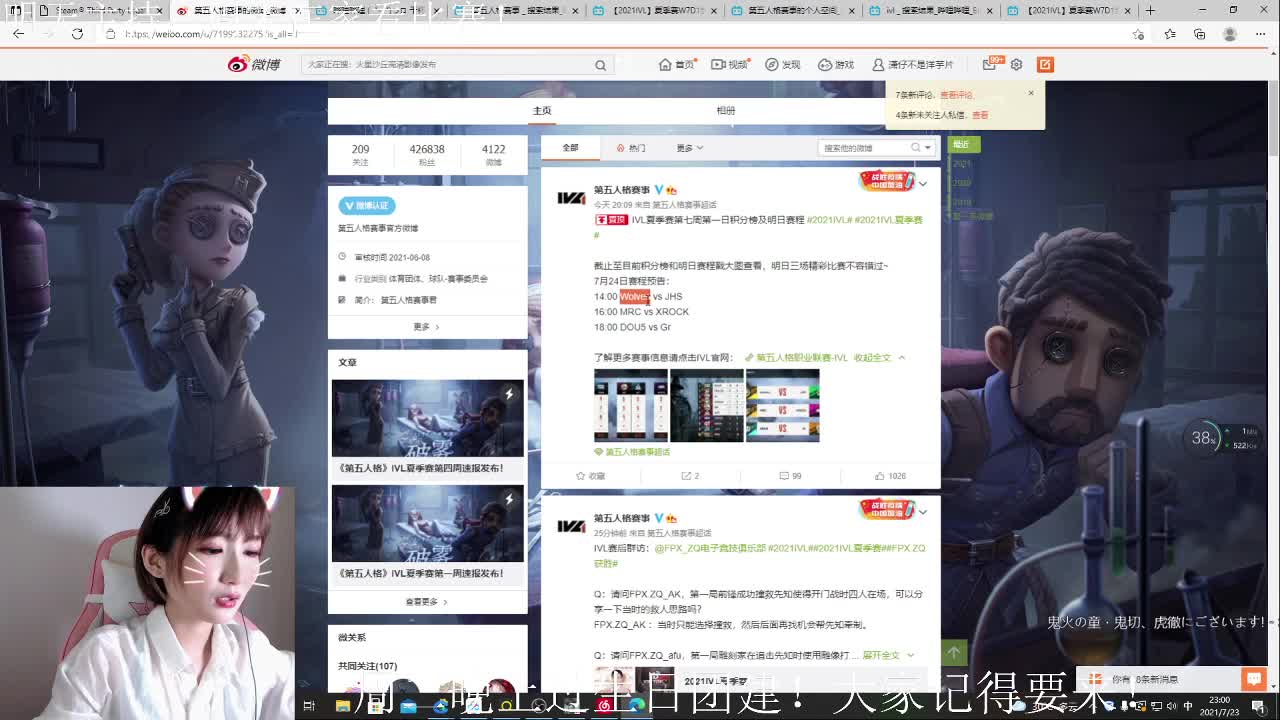
Task: Open the orange chat message icon
Action: 1254,679
